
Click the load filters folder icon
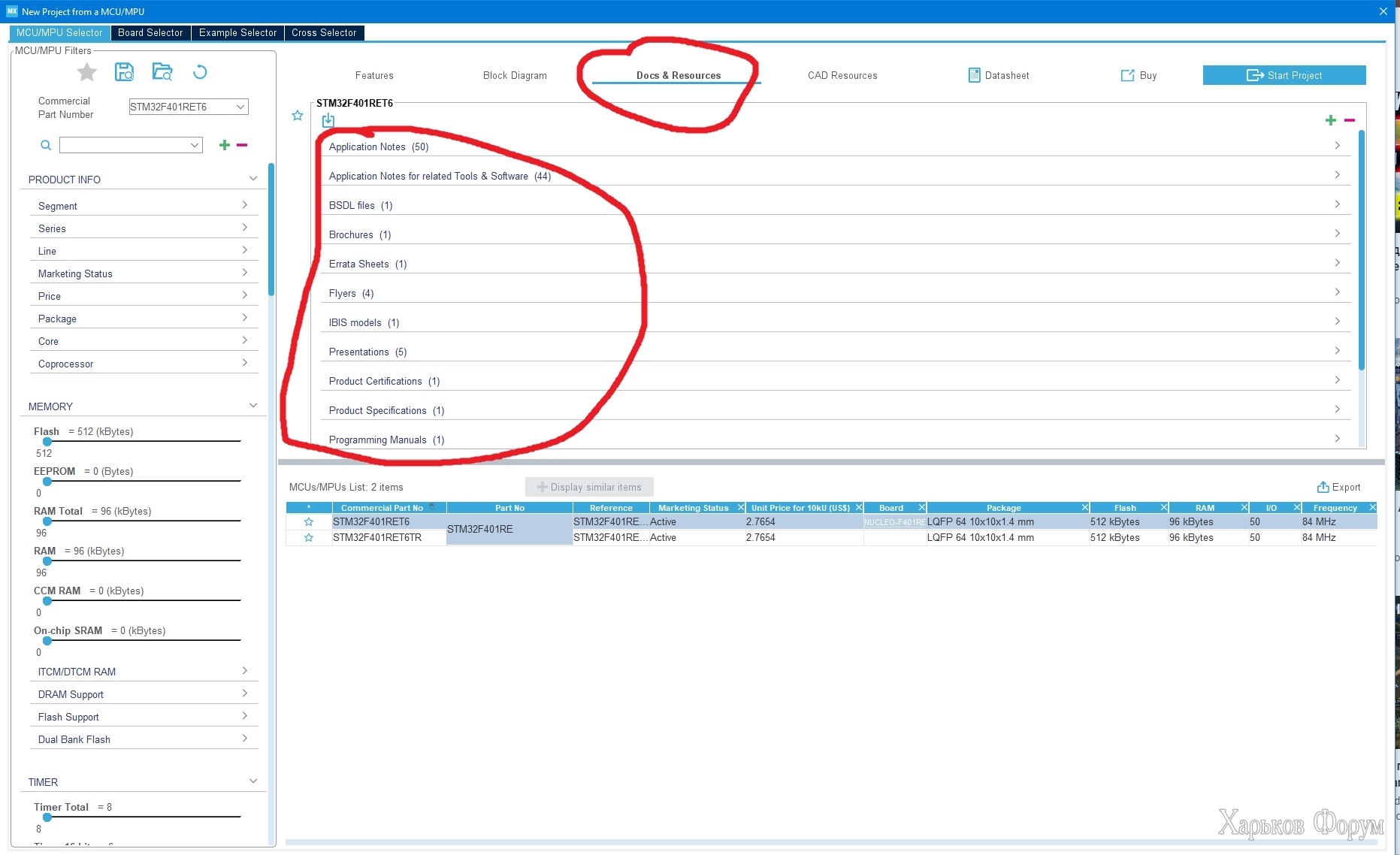pyautogui.click(x=162, y=72)
